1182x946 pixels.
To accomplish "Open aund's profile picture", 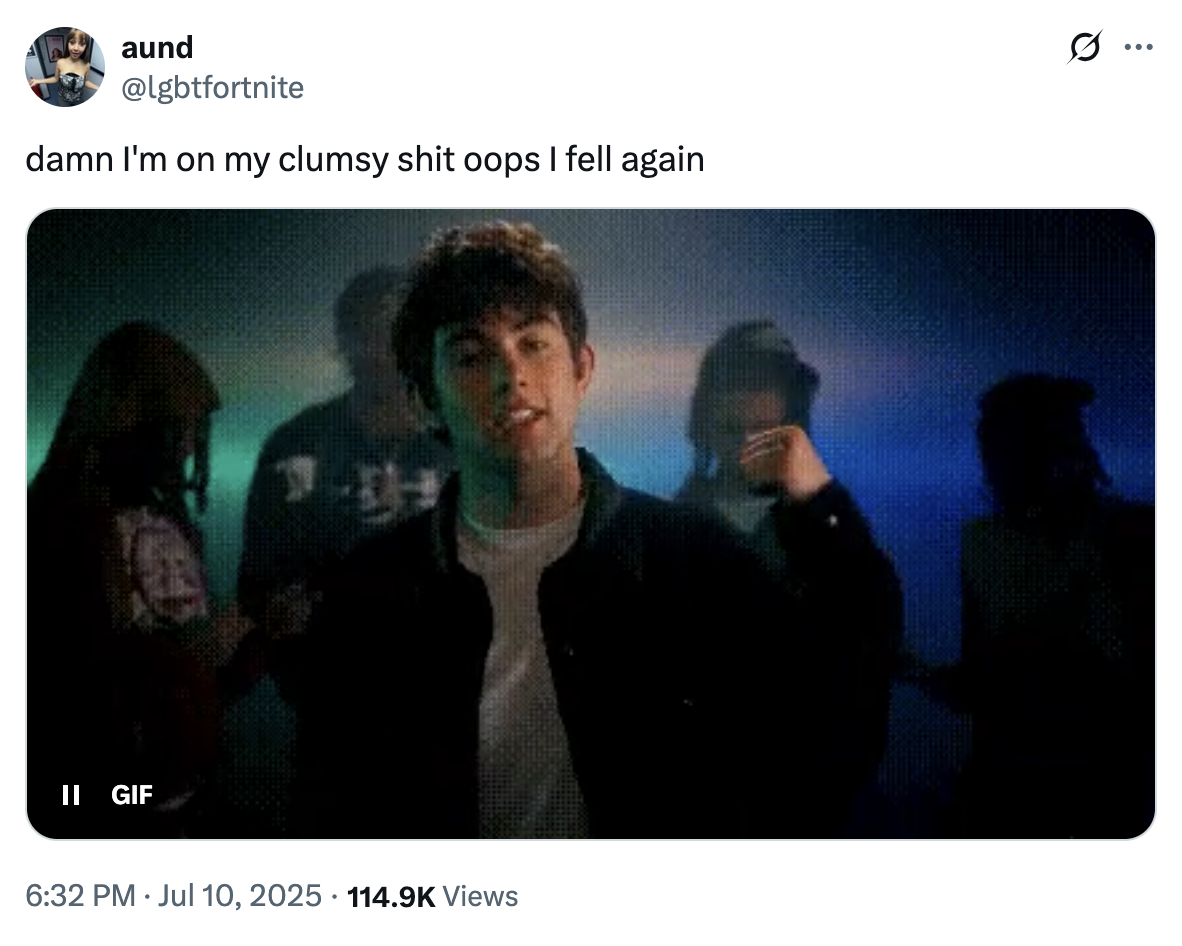I will [x=65, y=67].
